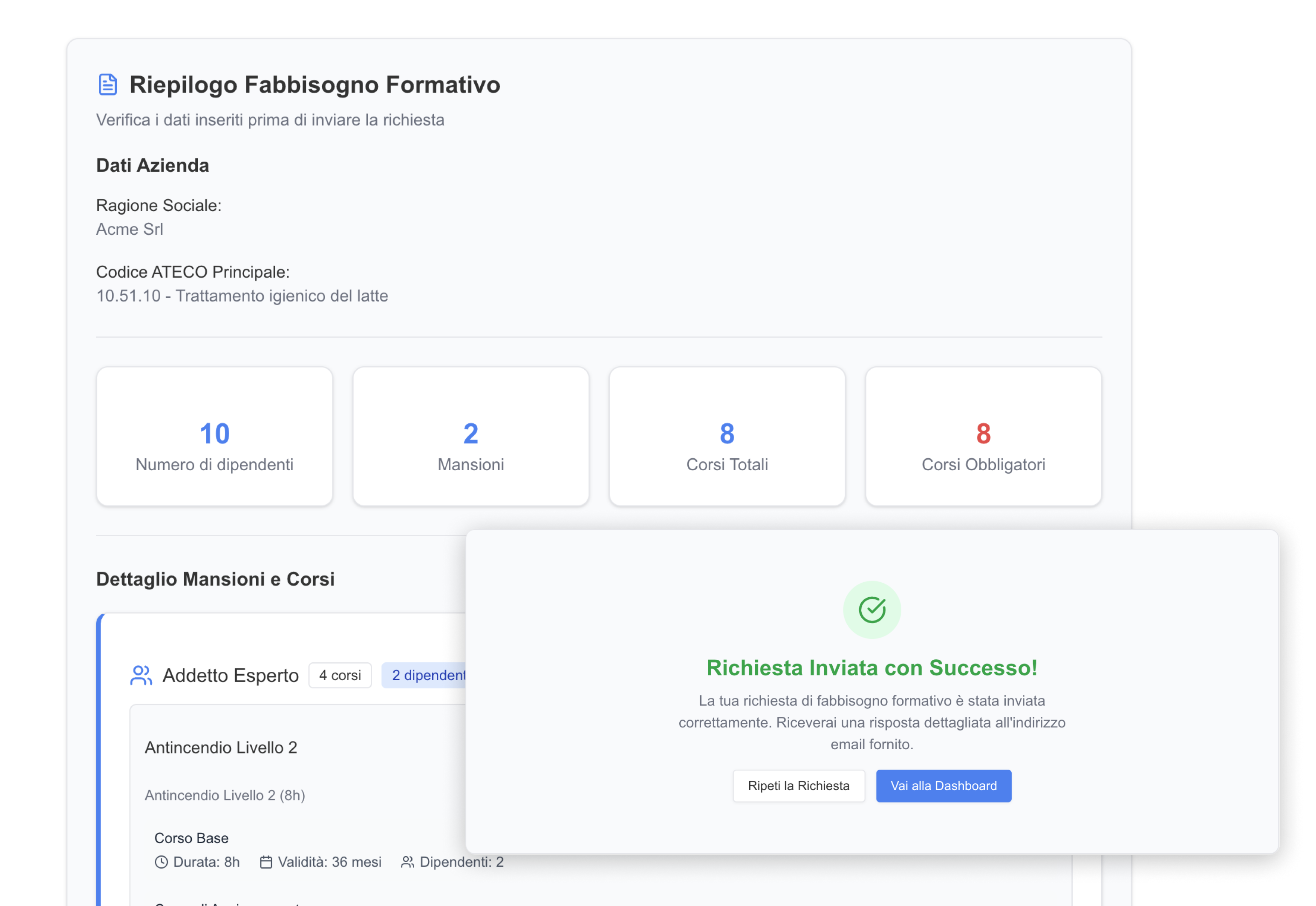
Task: Click the calendar icon beside Validità
Action: [266, 862]
